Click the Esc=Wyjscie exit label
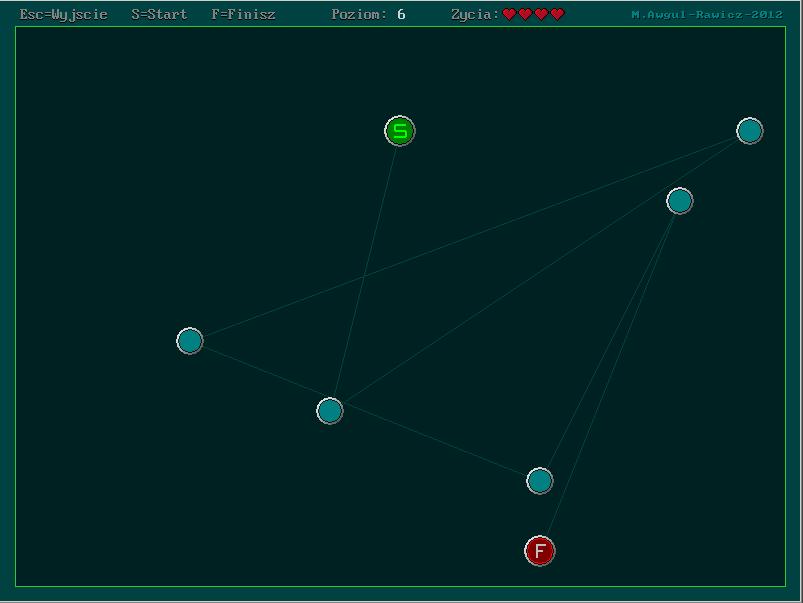Viewport: 803px width, 603px height. (64, 15)
